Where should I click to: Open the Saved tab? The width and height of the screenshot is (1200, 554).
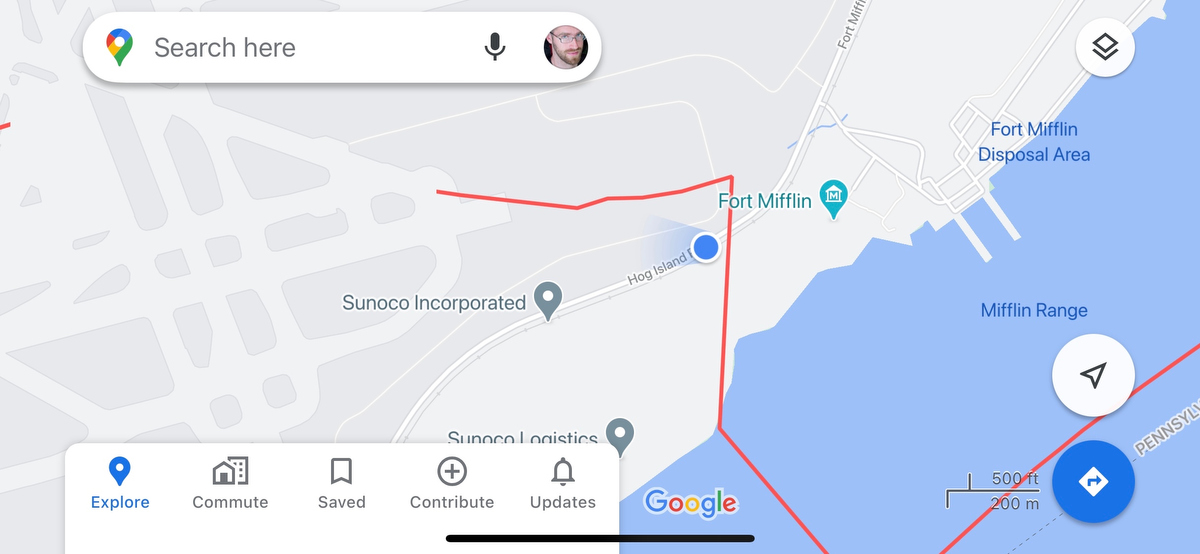click(x=341, y=484)
